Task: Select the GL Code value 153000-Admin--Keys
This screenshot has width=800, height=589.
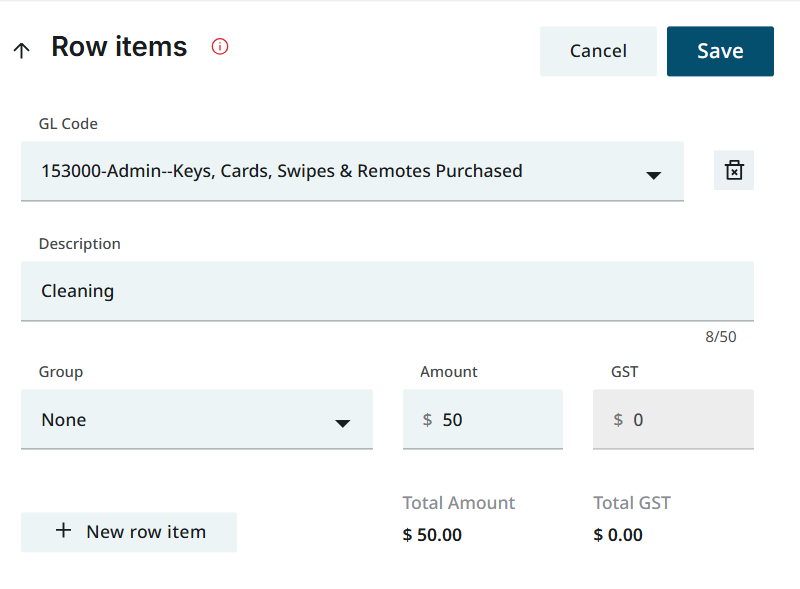Action: (281, 171)
